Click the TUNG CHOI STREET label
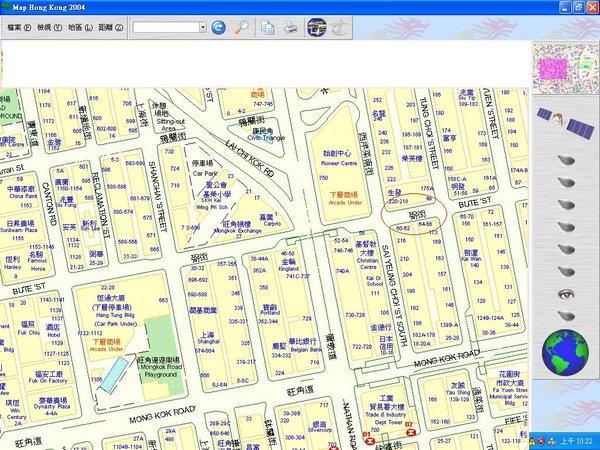This screenshot has height=450, width=600. tap(429, 133)
